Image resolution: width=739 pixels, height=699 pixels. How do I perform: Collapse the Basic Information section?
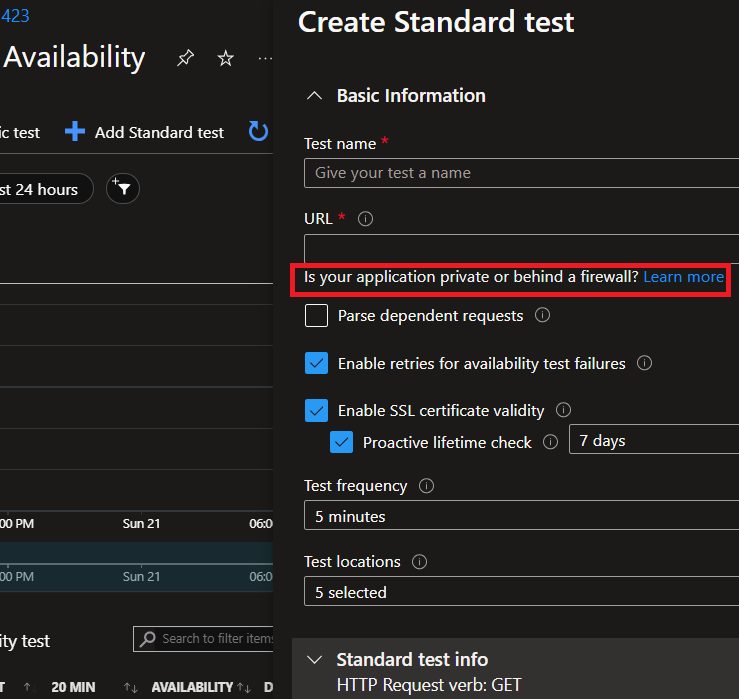pos(314,96)
